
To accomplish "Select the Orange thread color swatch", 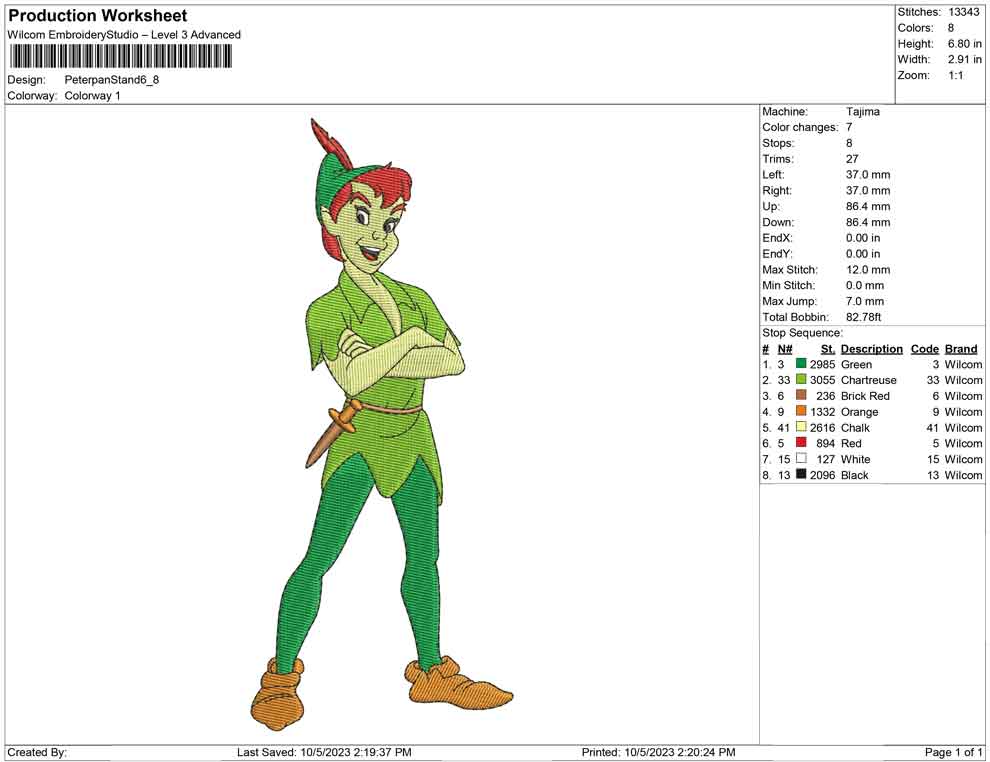I will pos(801,411).
